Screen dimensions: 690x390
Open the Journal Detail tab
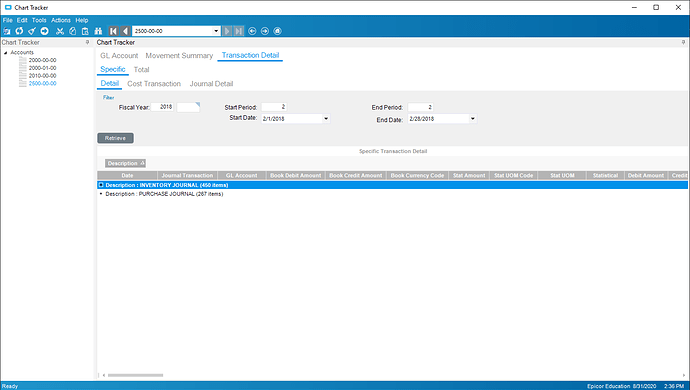click(x=211, y=84)
